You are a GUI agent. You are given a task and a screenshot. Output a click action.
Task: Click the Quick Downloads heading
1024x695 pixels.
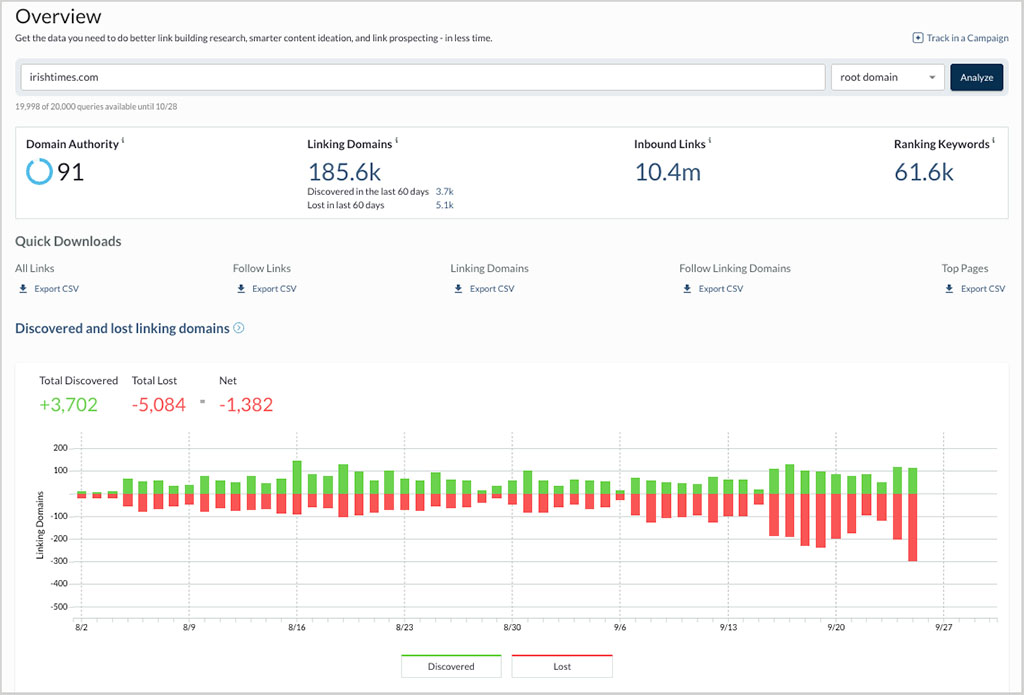pos(68,241)
